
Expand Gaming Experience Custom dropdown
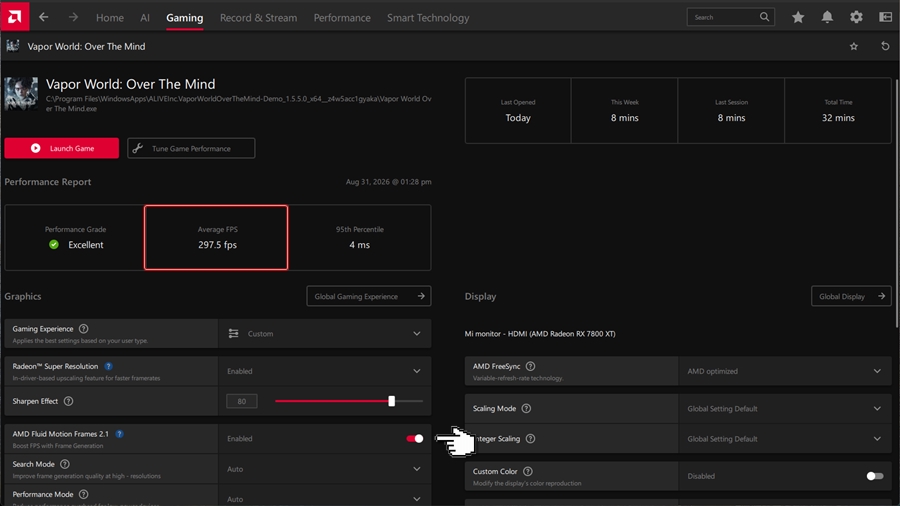[x=325, y=333]
